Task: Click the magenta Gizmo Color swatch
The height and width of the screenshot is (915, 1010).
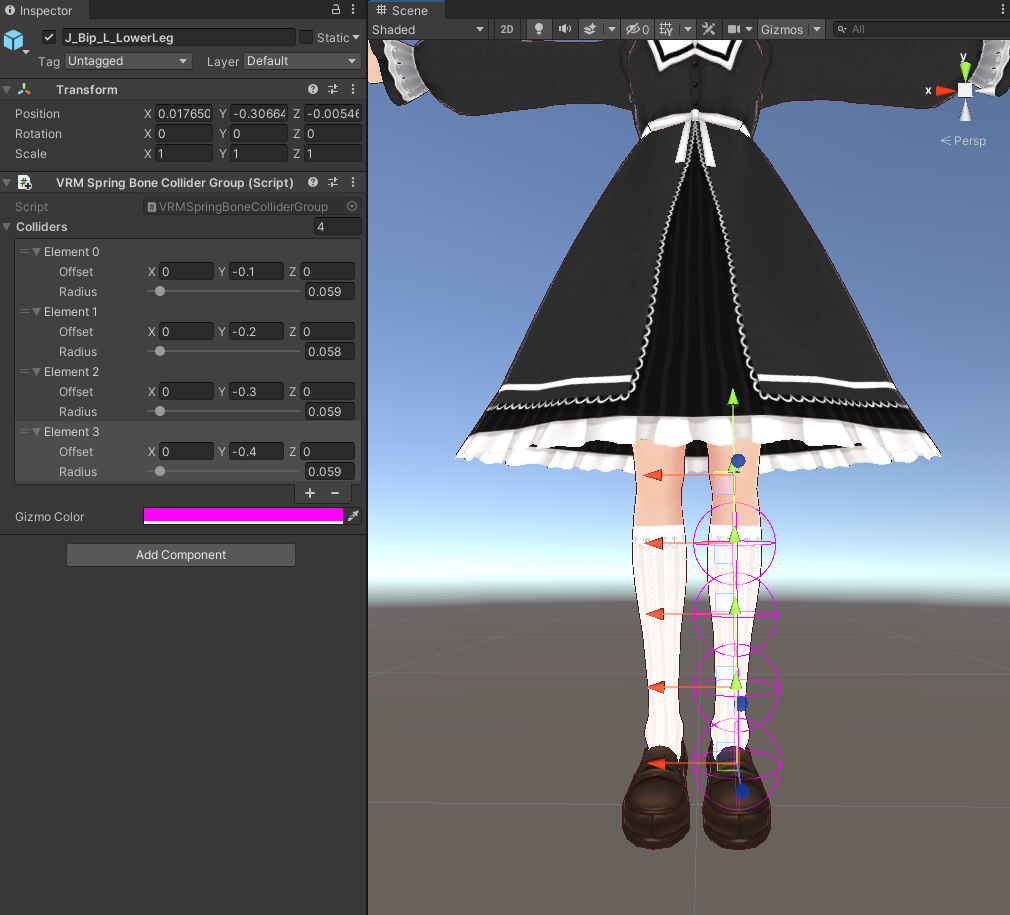Action: [243, 516]
